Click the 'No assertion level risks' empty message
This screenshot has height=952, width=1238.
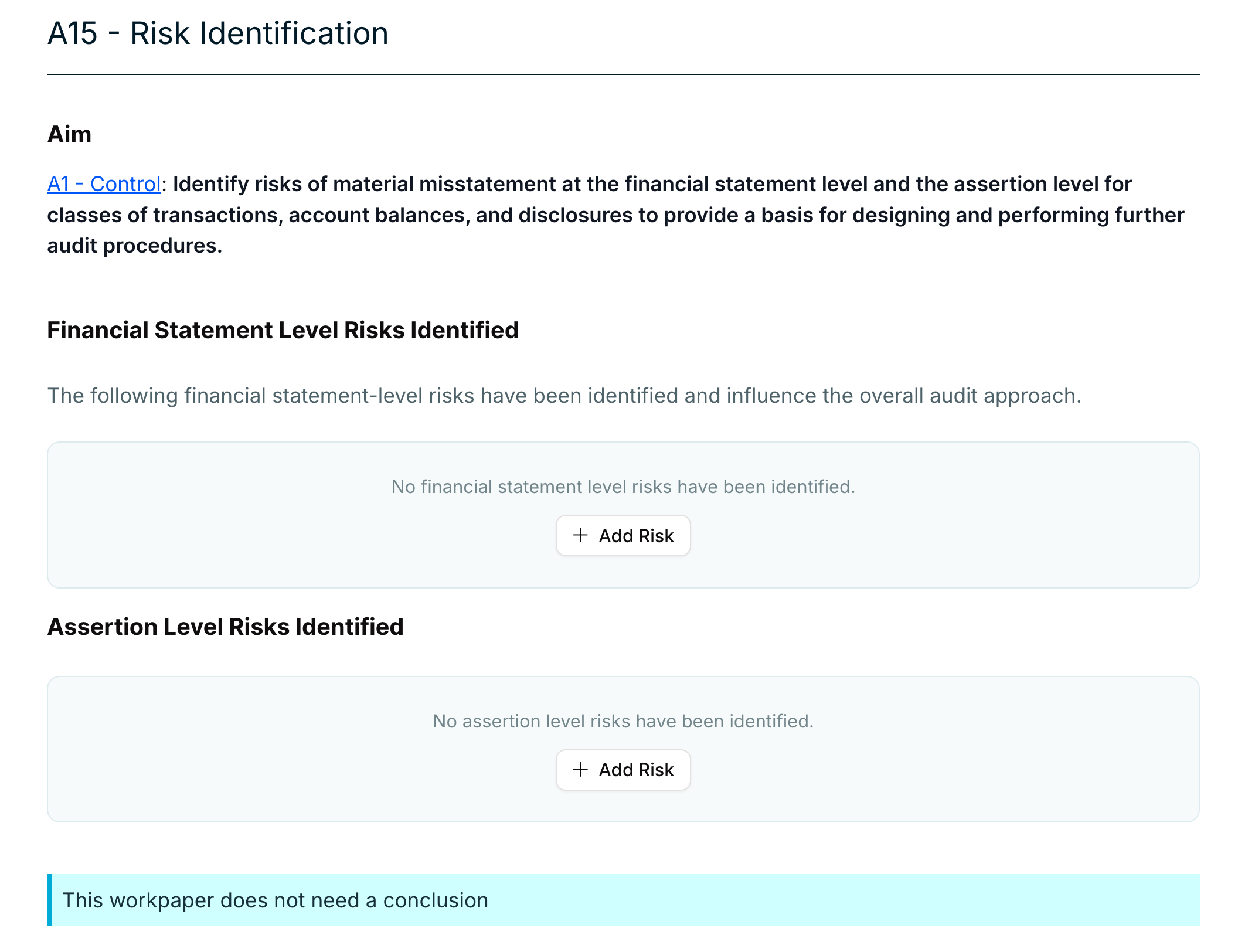tap(623, 721)
